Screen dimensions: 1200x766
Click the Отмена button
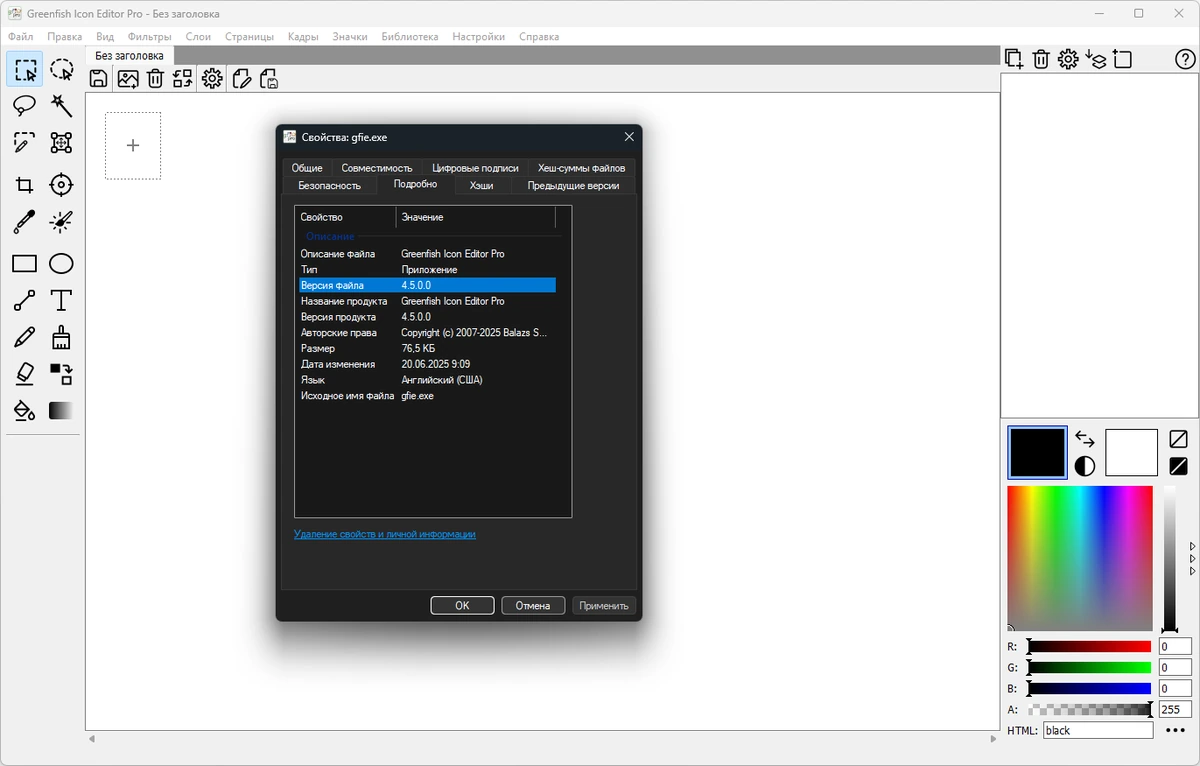click(x=533, y=605)
